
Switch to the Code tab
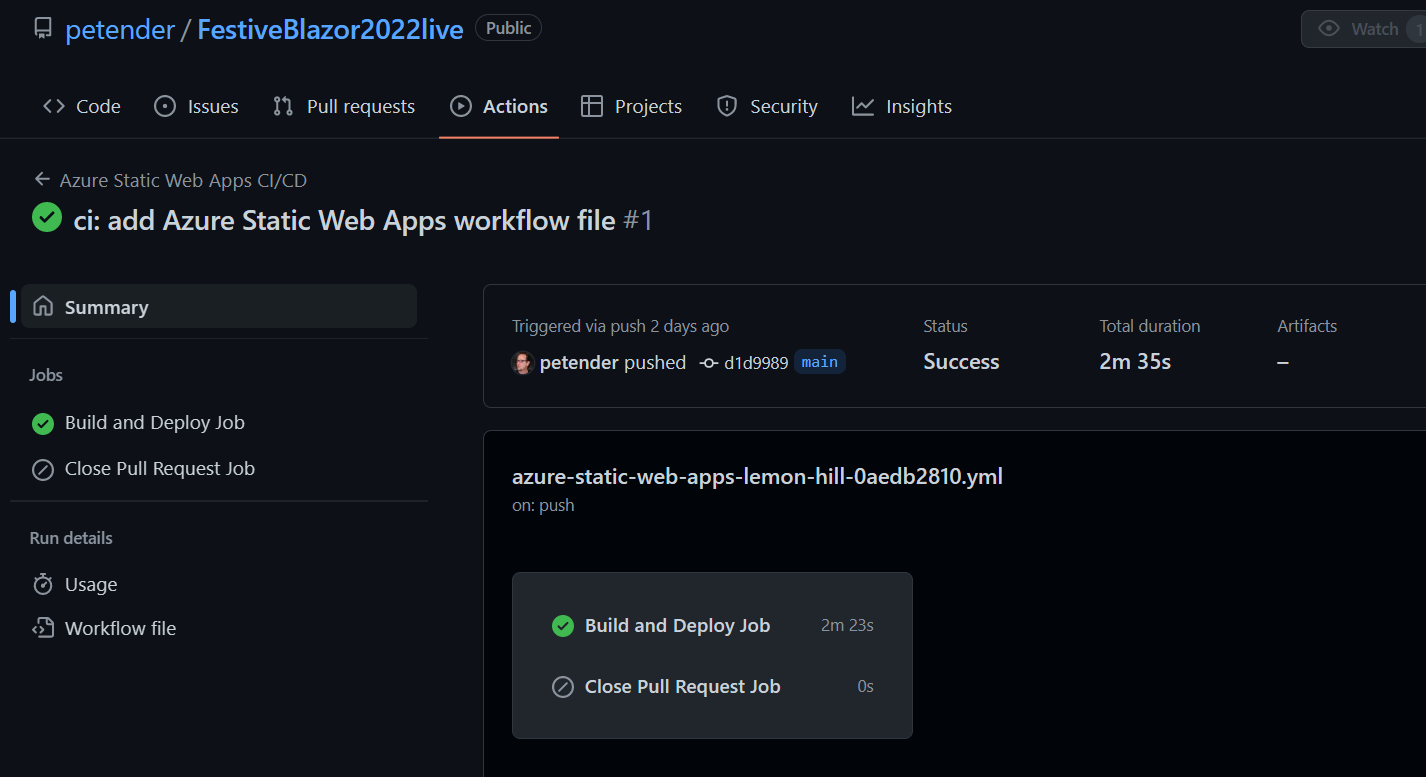[82, 106]
